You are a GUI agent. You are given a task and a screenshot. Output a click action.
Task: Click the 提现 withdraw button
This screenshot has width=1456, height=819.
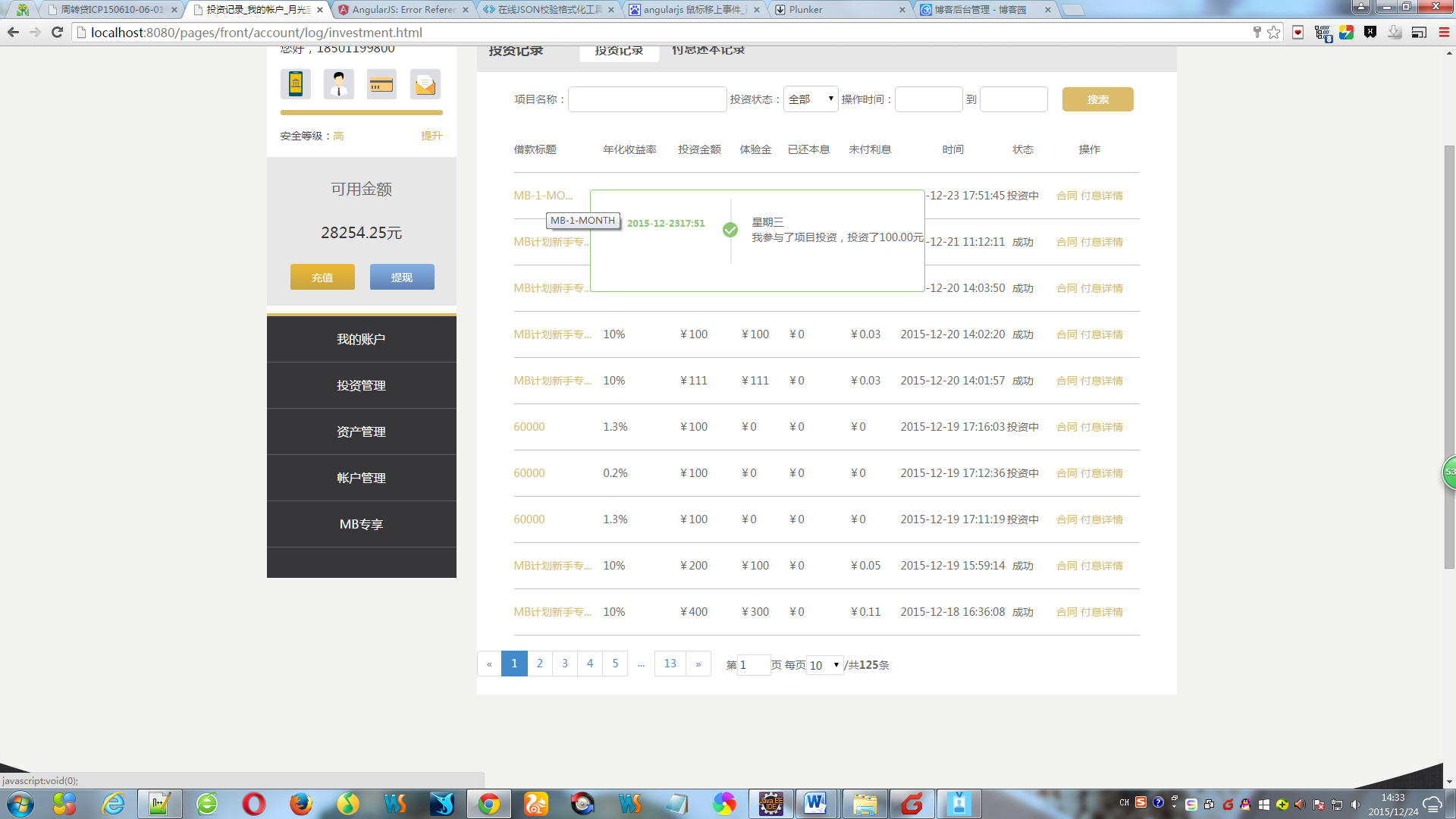(x=402, y=277)
